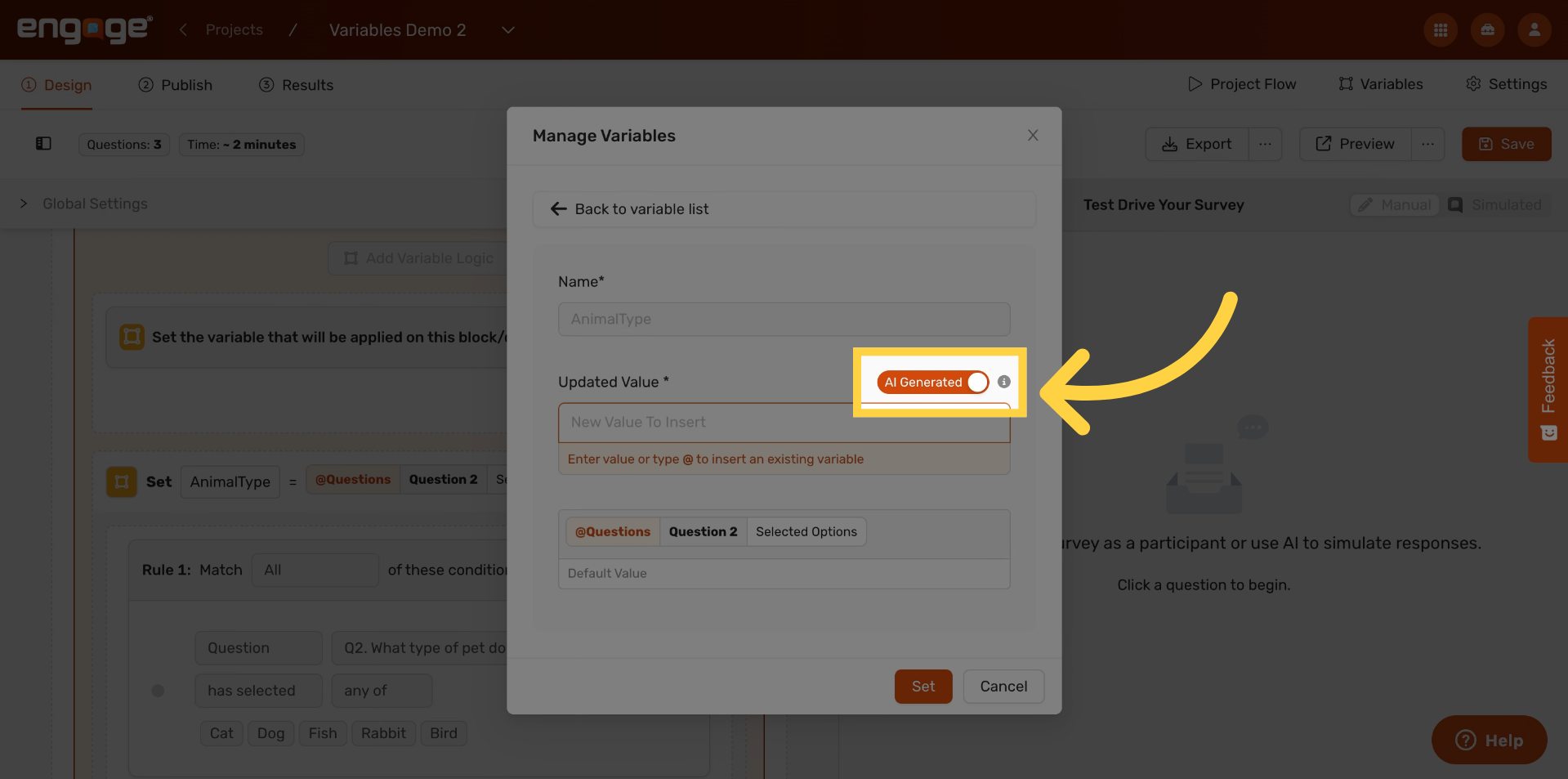Click the variable icon beside Set
The height and width of the screenshot is (779, 1568).
[121, 482]
